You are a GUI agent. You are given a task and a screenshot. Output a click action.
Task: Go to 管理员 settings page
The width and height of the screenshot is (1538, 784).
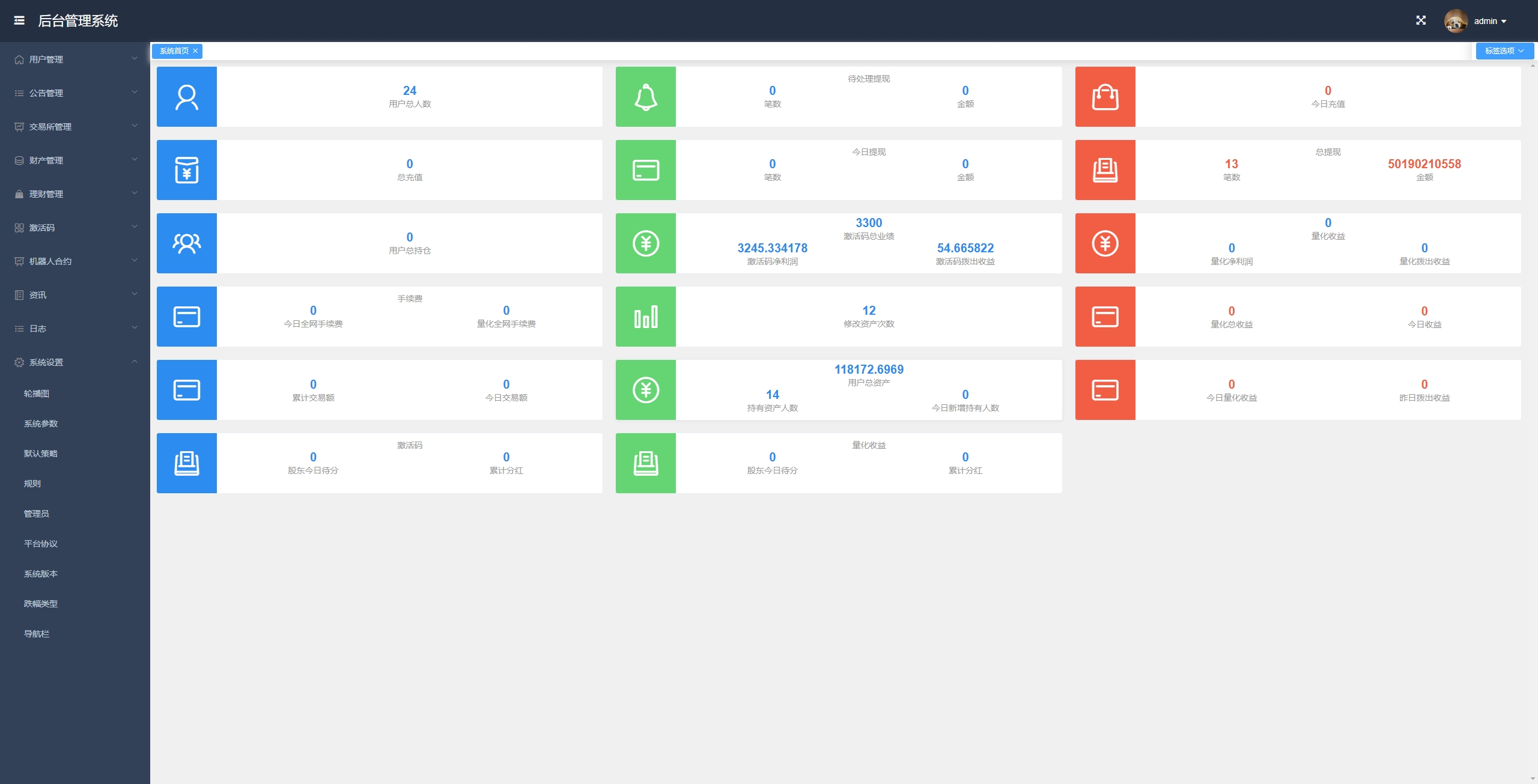coord(37,514)
